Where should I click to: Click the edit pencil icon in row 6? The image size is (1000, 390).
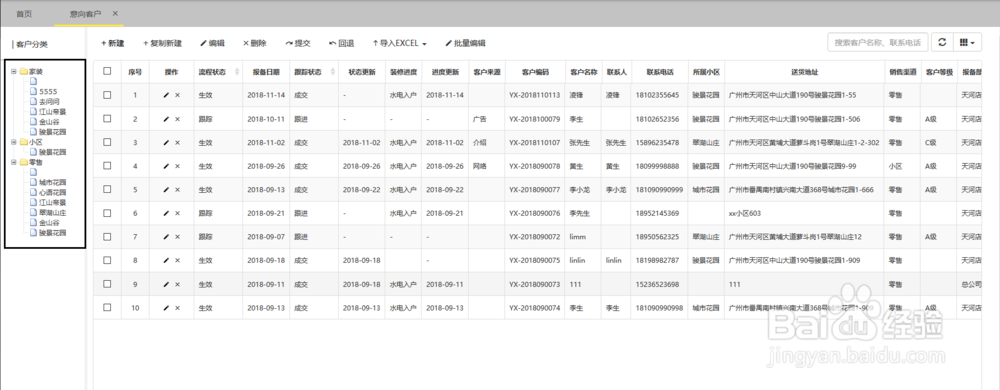(x=166, y=213)
